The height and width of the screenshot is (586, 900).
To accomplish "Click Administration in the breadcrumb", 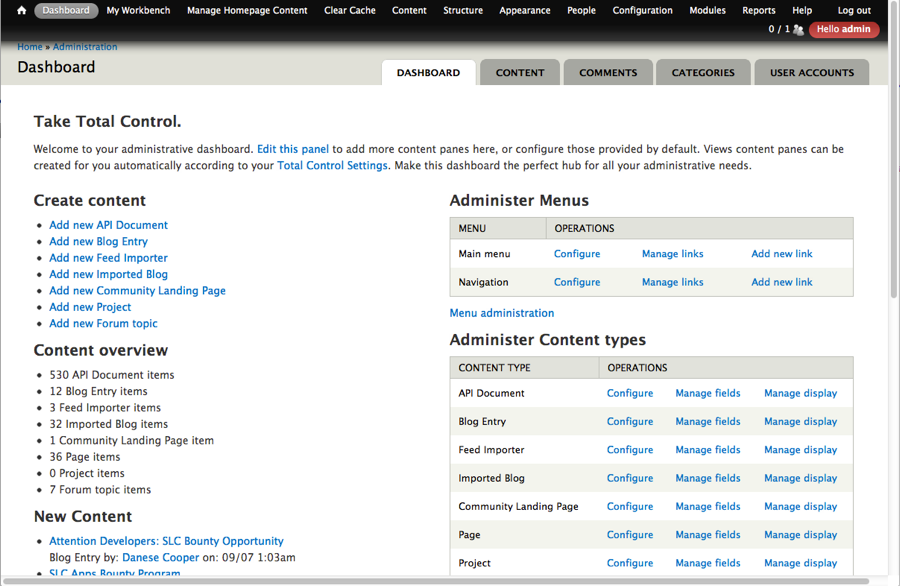I will pyautogui.click(x=85, y=46).
